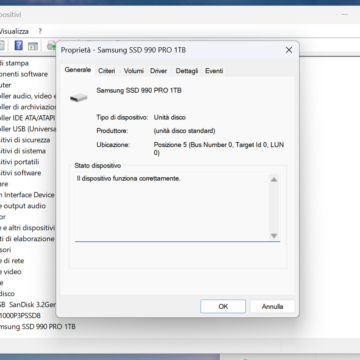Select the 'ti di elaborazione' tree row
The width and height of the screenshot is (360, 360).
[27, 239]
